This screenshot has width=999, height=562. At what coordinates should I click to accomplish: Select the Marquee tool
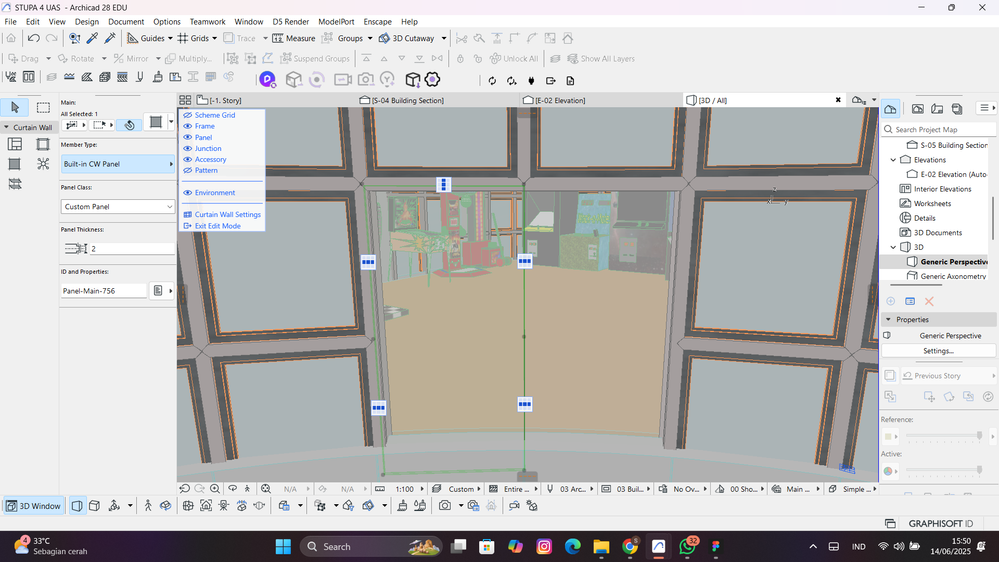(x=43, y=108)
